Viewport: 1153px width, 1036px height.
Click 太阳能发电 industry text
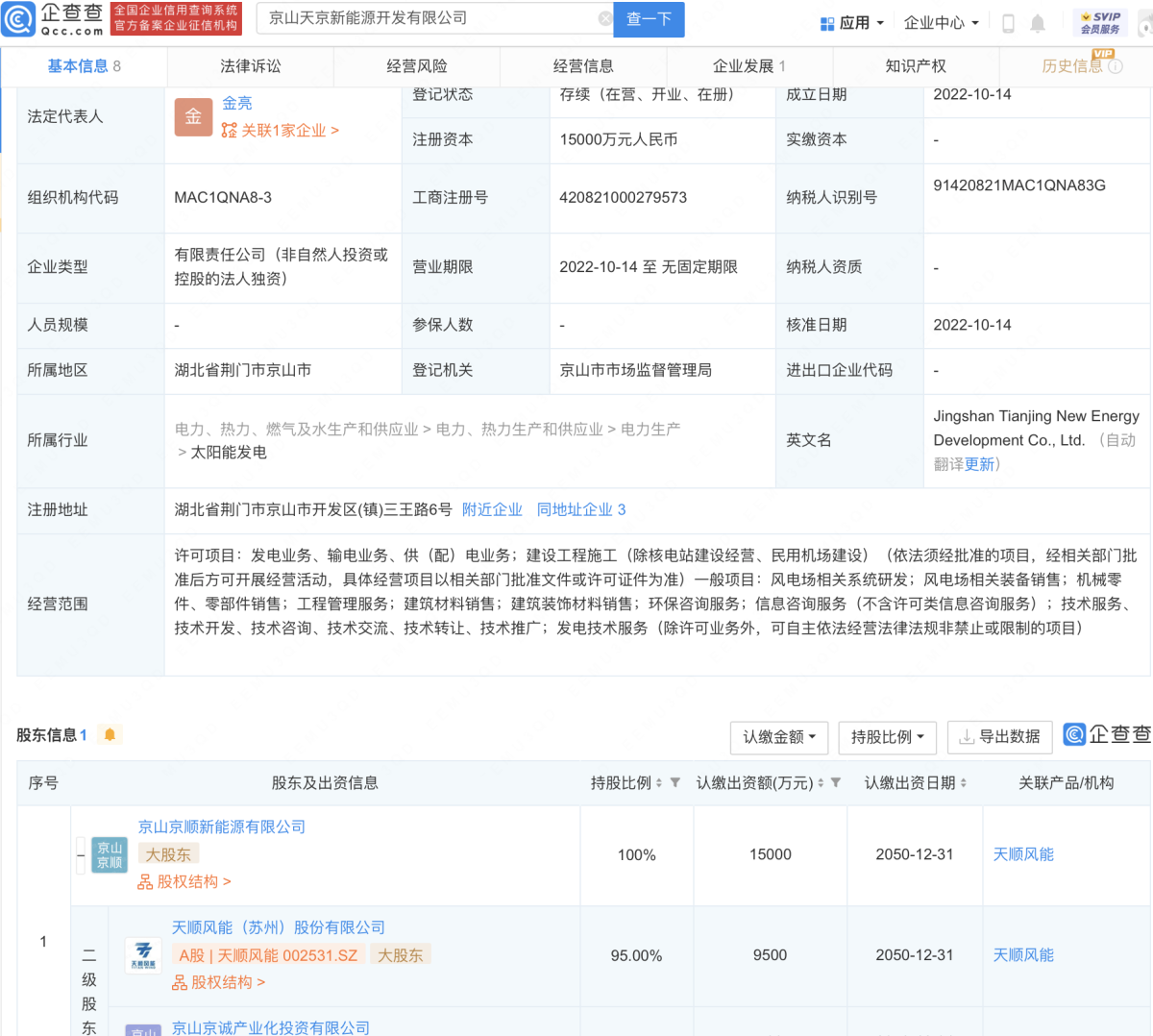pos(229,453)
